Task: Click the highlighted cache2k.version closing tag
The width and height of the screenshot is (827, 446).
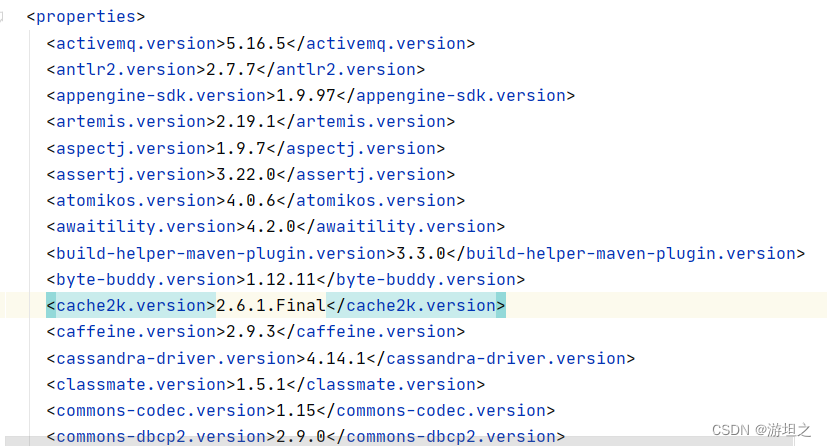Action: pos(416,305)
